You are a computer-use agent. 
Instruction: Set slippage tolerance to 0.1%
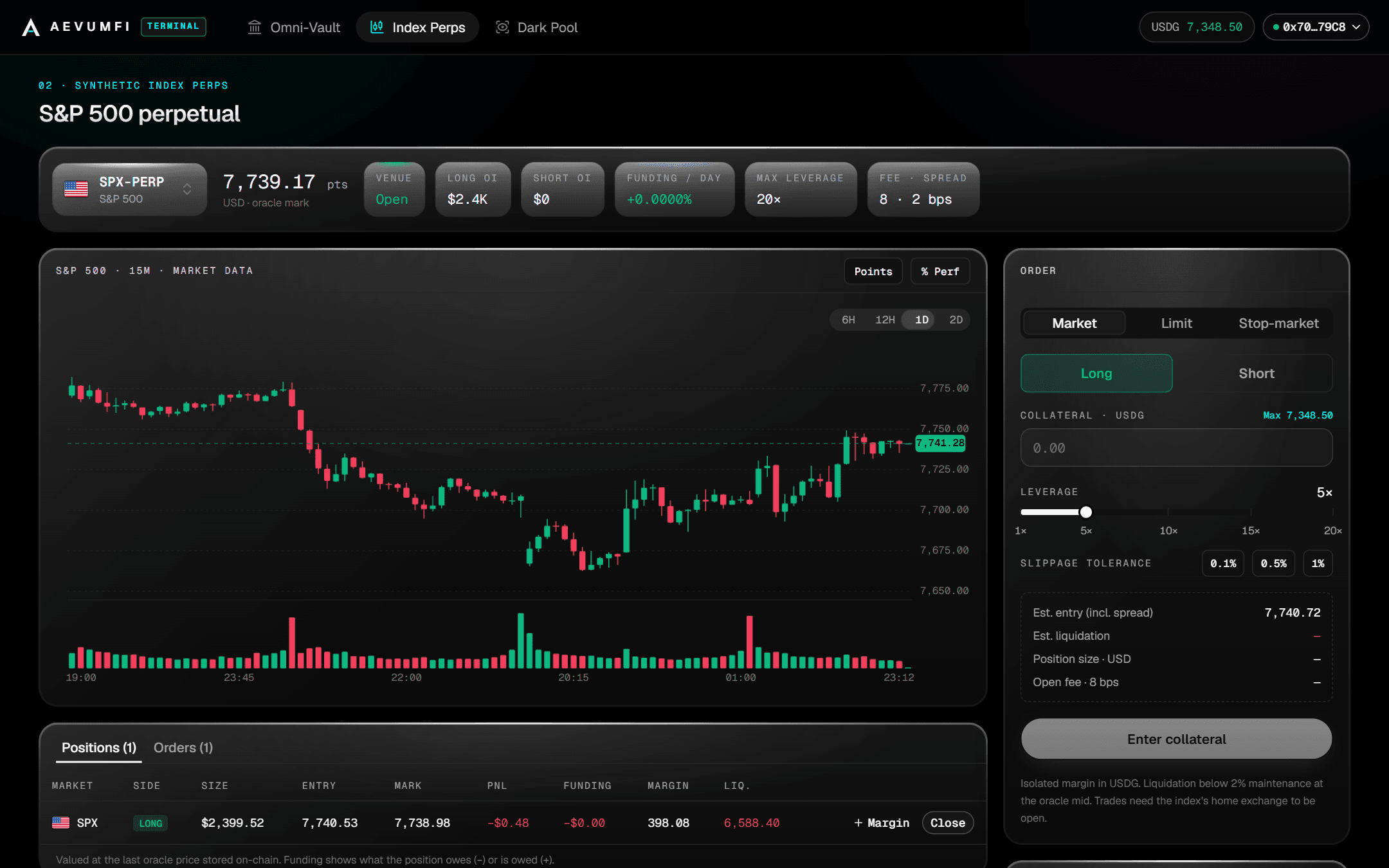(1223, 563)
